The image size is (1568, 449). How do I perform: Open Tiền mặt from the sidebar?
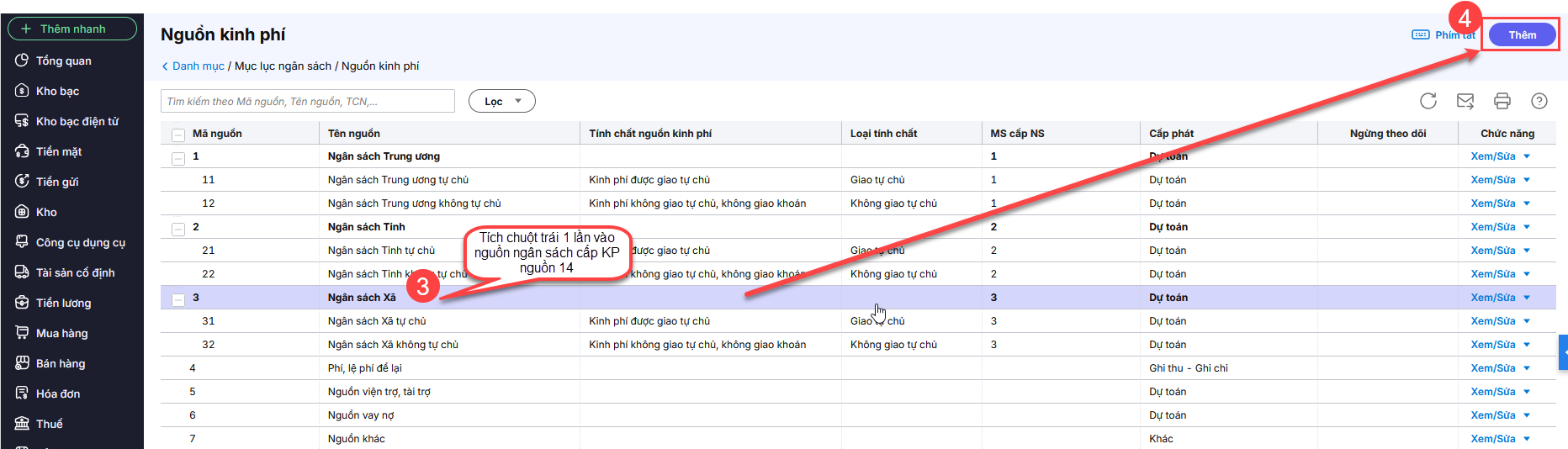58,151
